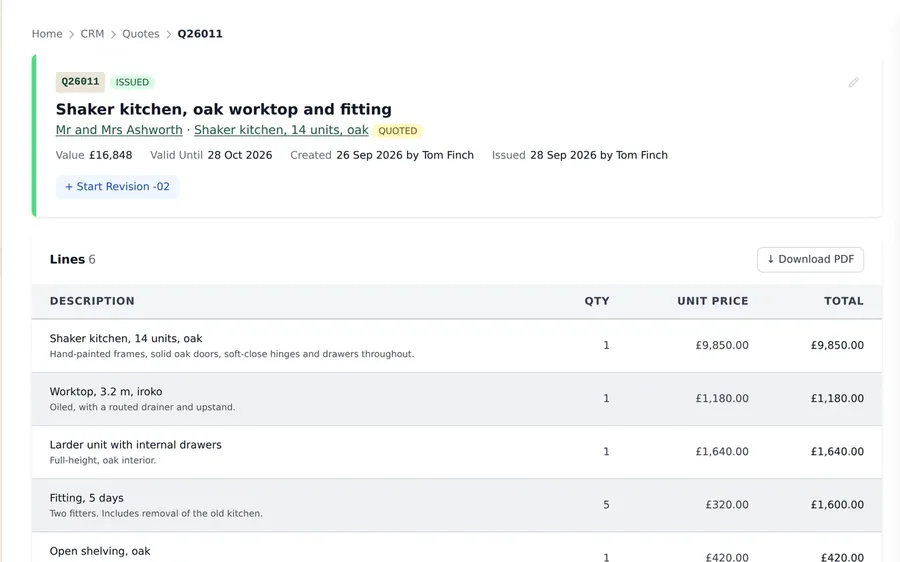Open the Shaker kitchen, 14 units, oak opportunity link
The image size is (900, 562).
281,130
